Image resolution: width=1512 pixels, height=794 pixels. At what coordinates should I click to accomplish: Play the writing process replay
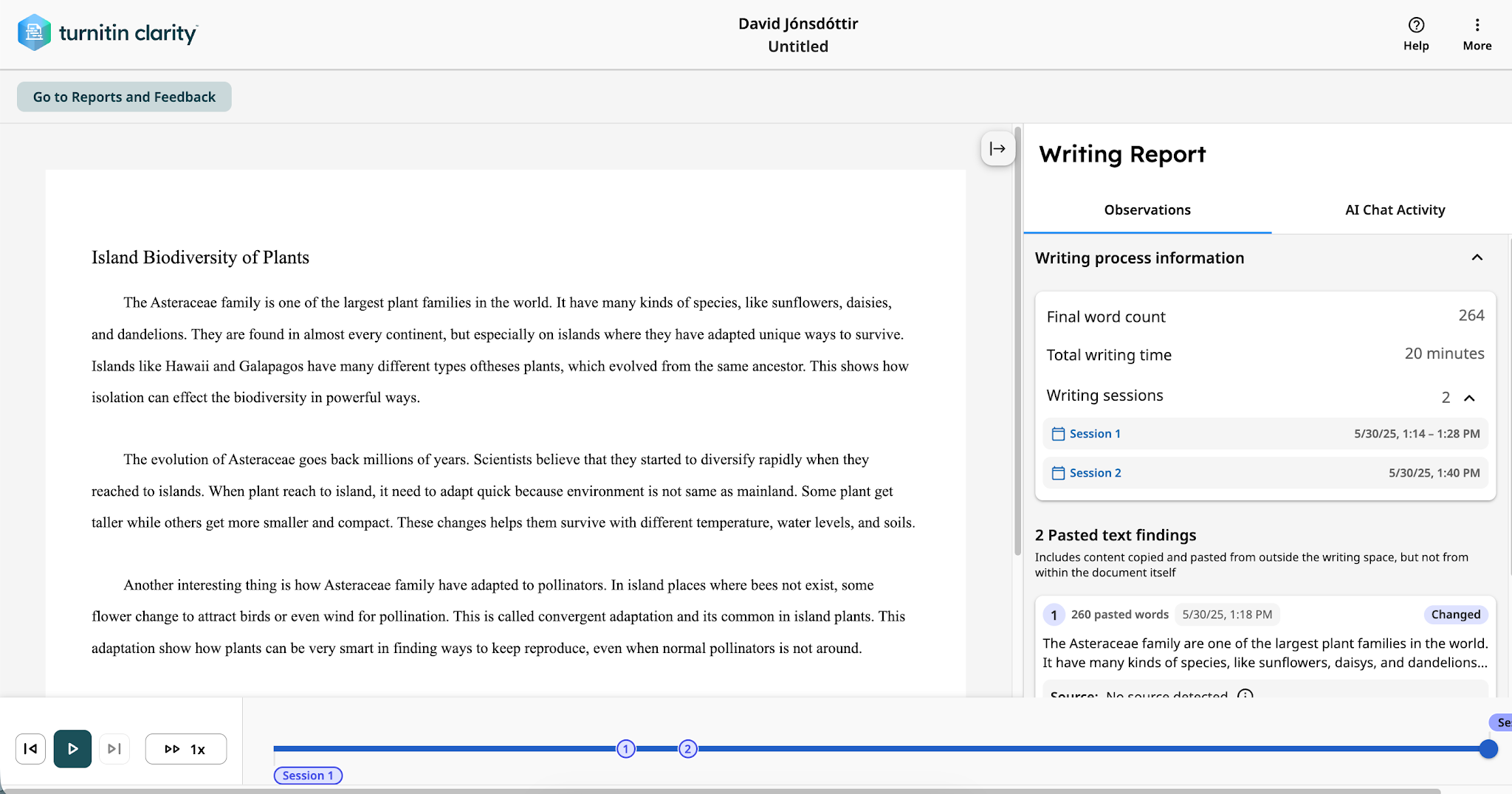[x=72, y=749]
